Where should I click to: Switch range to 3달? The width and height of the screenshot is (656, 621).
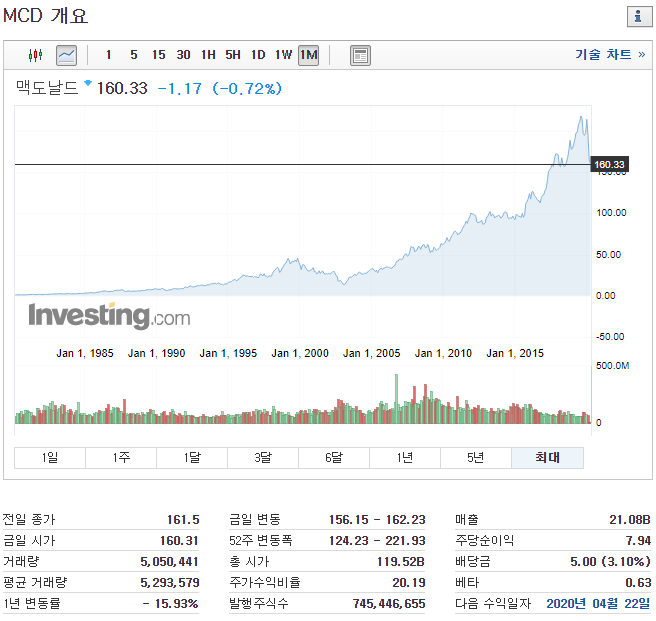(x=263, y=457)
